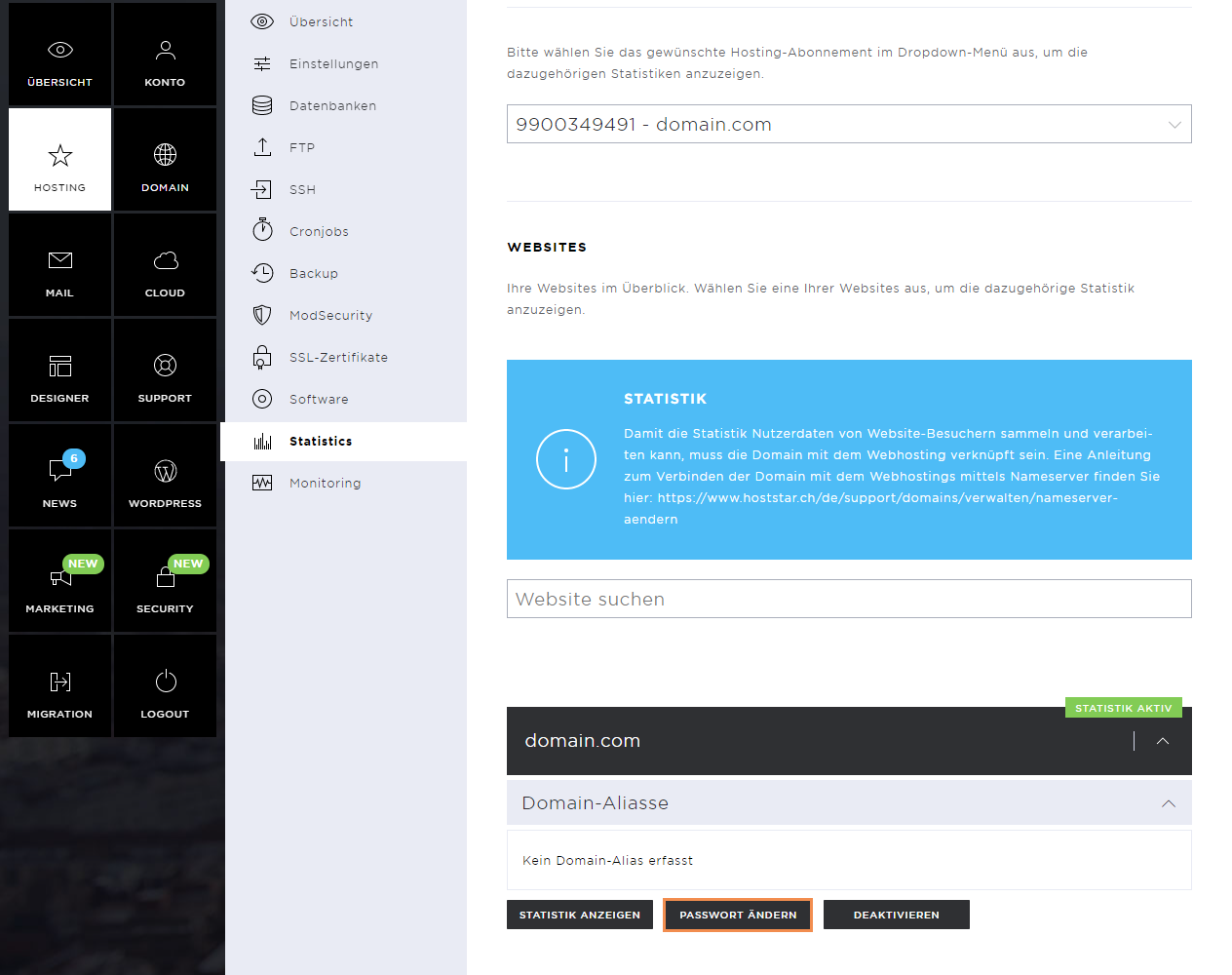This screenshot has height=975, width=1232.
Task: Collapse the domain.com panel with chevron
Action: [x=1163, y=741]
